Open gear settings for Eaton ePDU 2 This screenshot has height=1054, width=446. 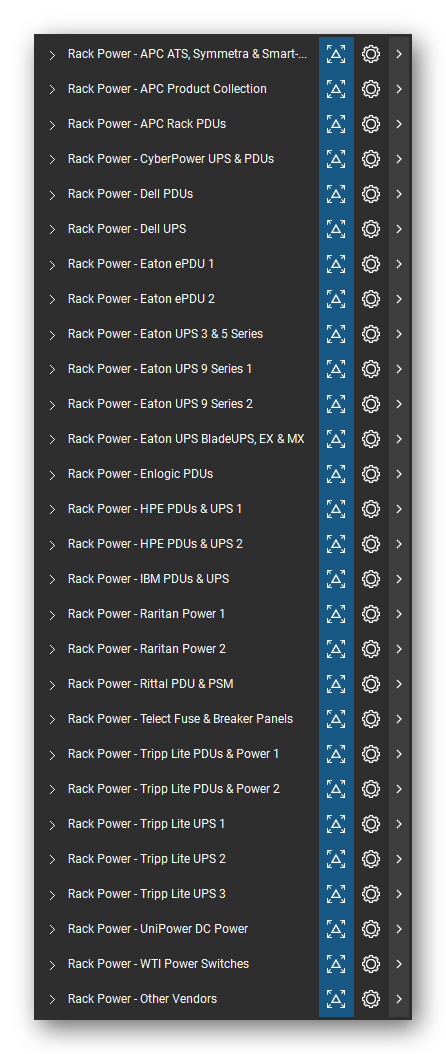coord(371,299)
